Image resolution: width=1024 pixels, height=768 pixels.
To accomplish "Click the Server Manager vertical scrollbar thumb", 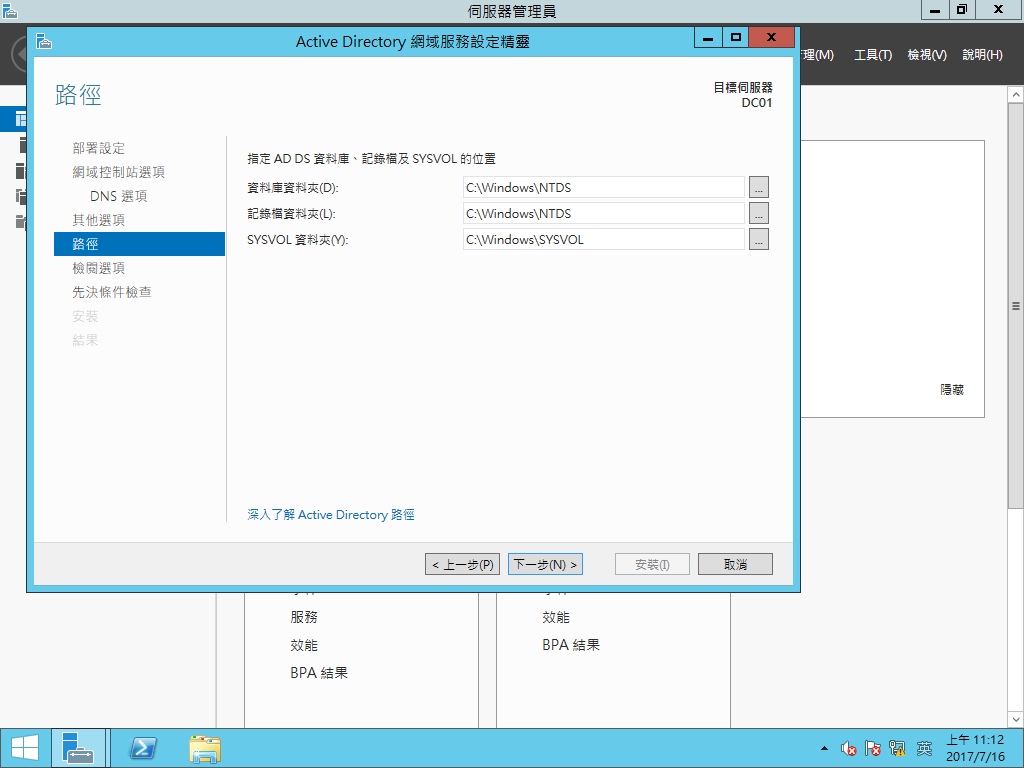I will coord(1016,306).
